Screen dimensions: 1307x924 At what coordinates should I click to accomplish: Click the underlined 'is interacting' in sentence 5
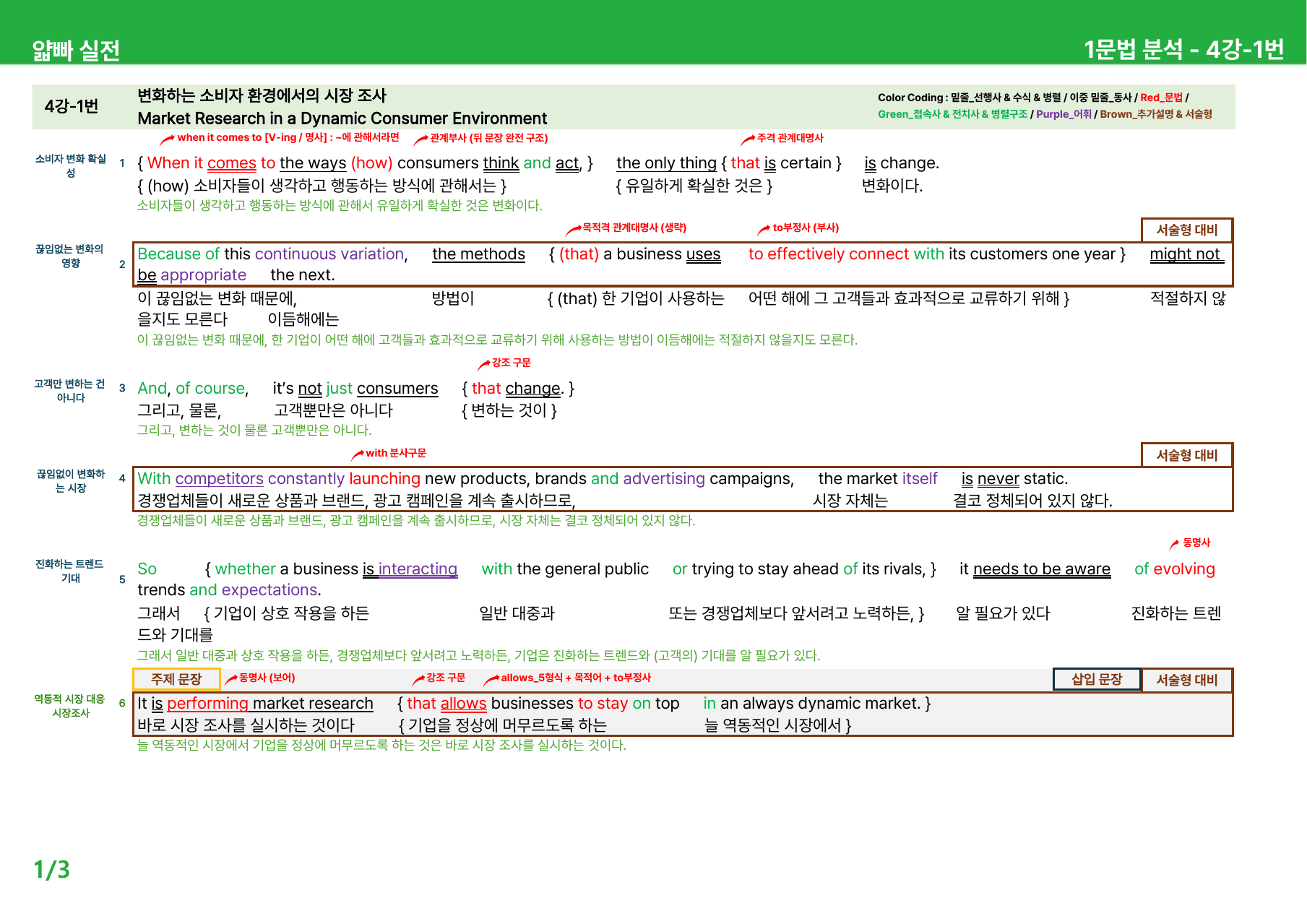pyautogui.click(x=410, y=569)
